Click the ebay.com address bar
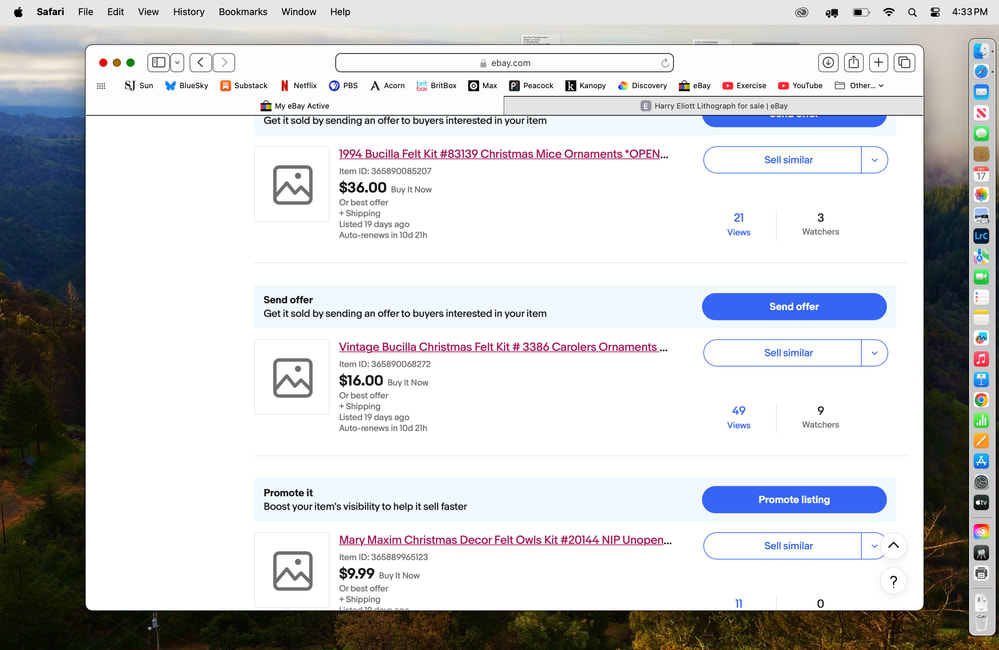This screenshot has width=999, height=650. (504, 62)
